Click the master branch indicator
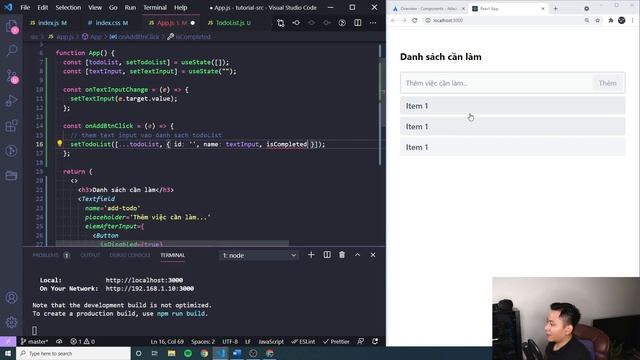Image resolution: width=640 pixels, height=360 pixels. click(34, 342)
